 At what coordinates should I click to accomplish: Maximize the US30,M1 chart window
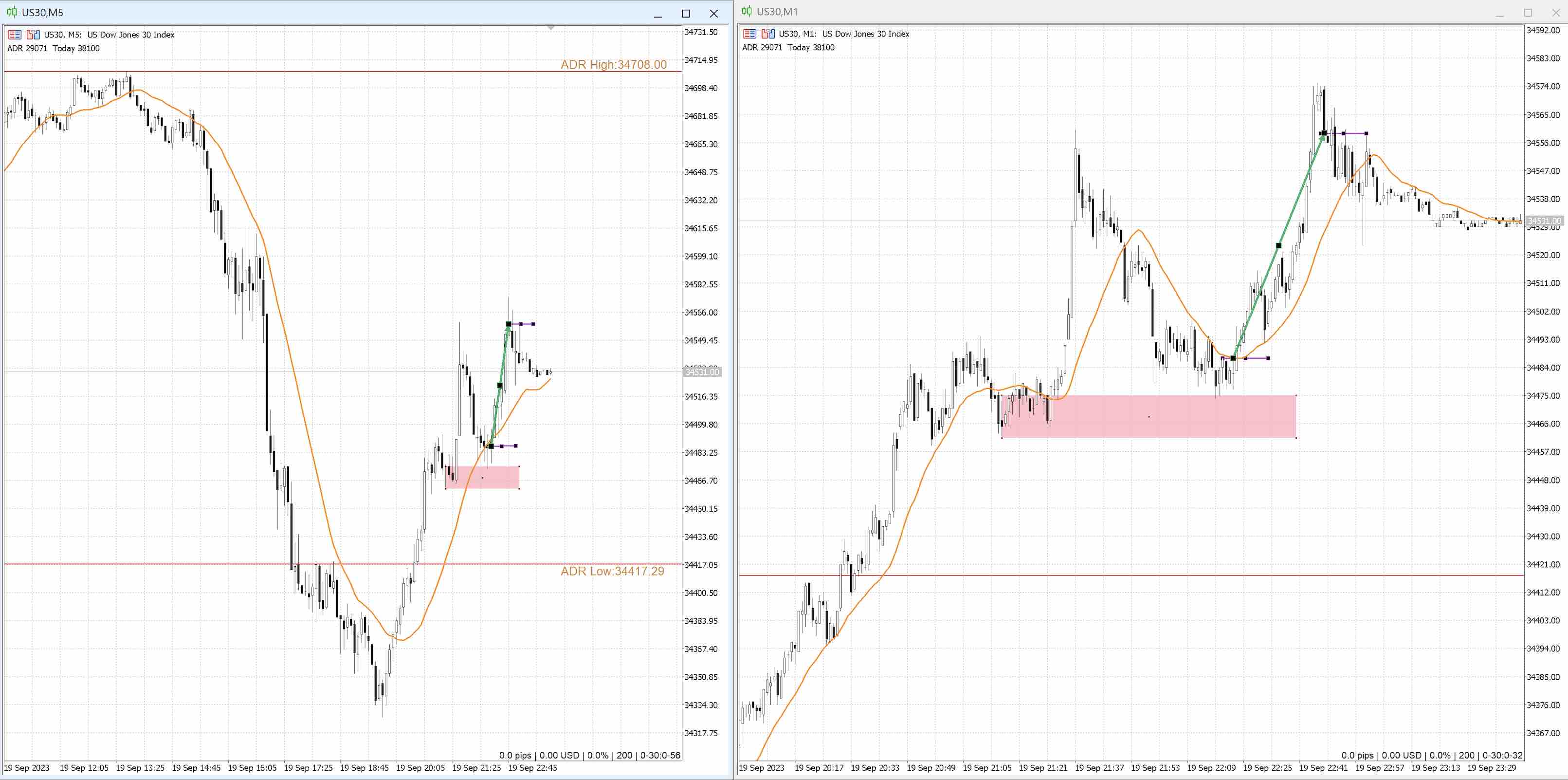click(x=1528, y=12)
